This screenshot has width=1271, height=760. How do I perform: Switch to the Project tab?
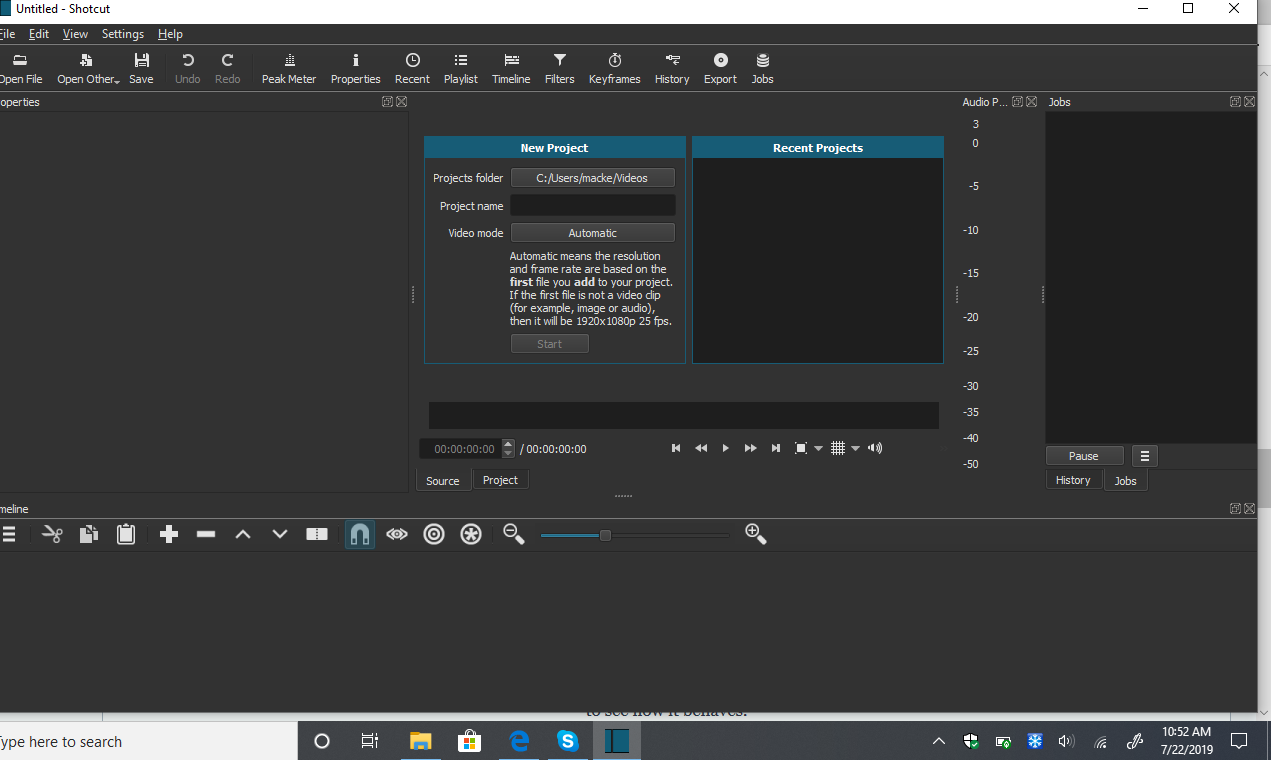500,480
